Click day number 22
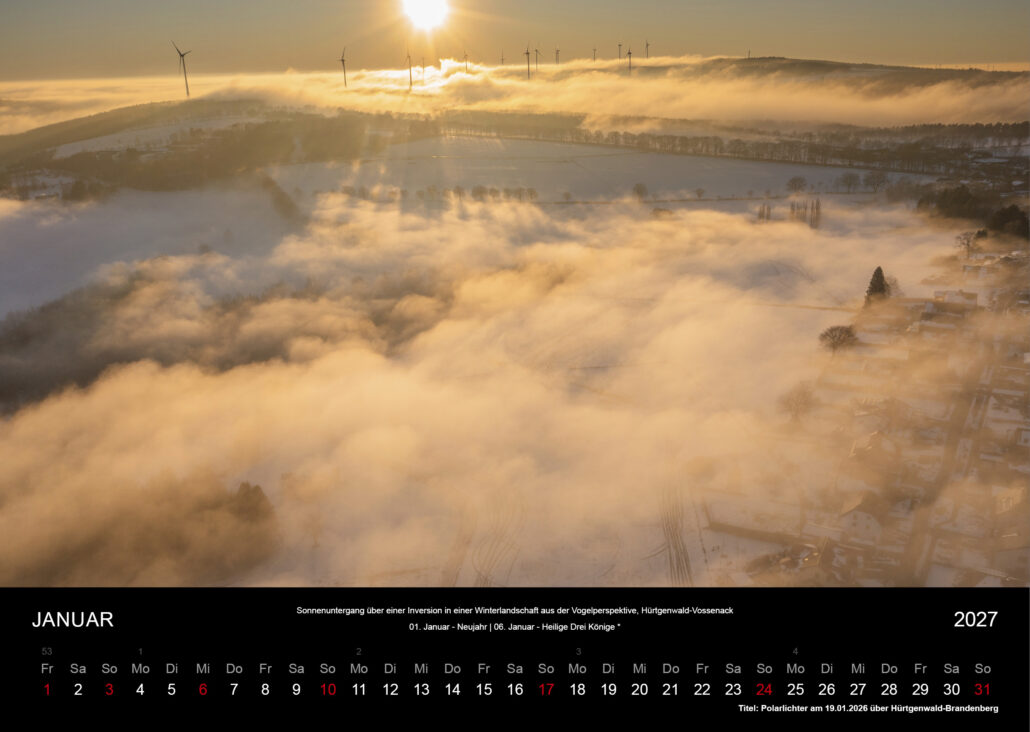Viewport: 1030px width, 732px height. (x=702, y=689)
